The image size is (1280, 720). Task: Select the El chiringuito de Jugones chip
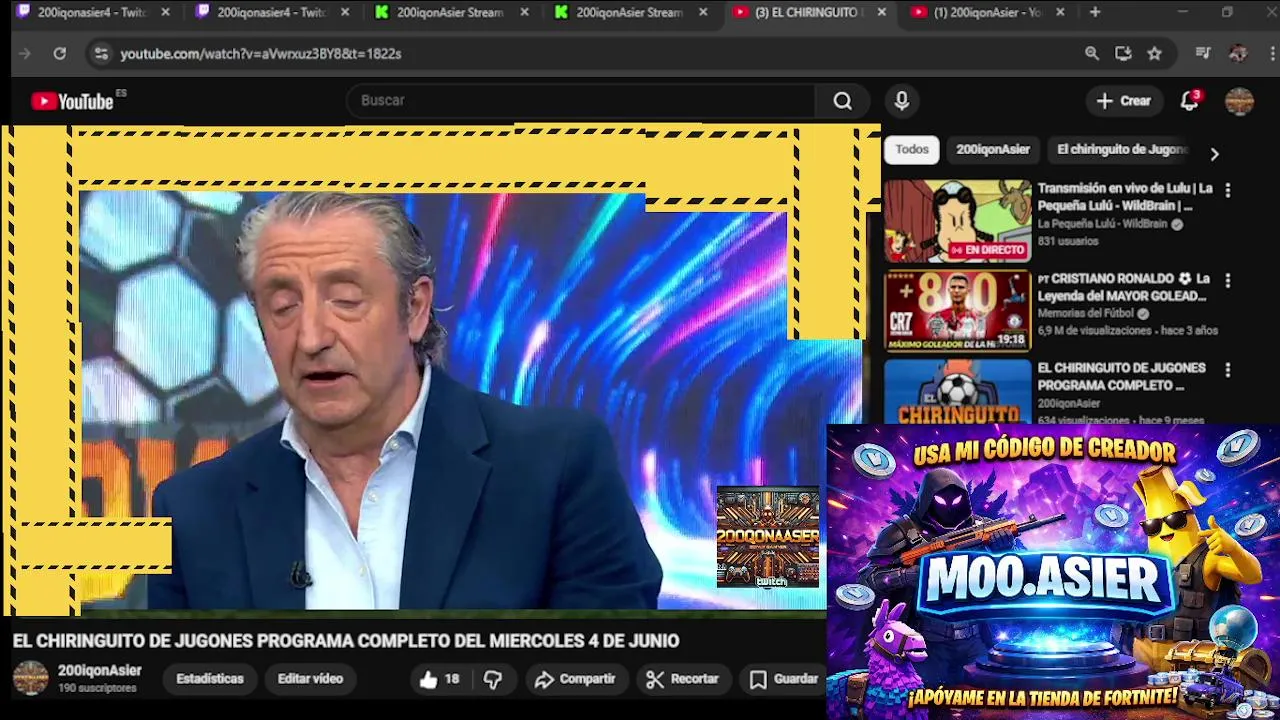pyautogui.click(x=1122, y=149)
